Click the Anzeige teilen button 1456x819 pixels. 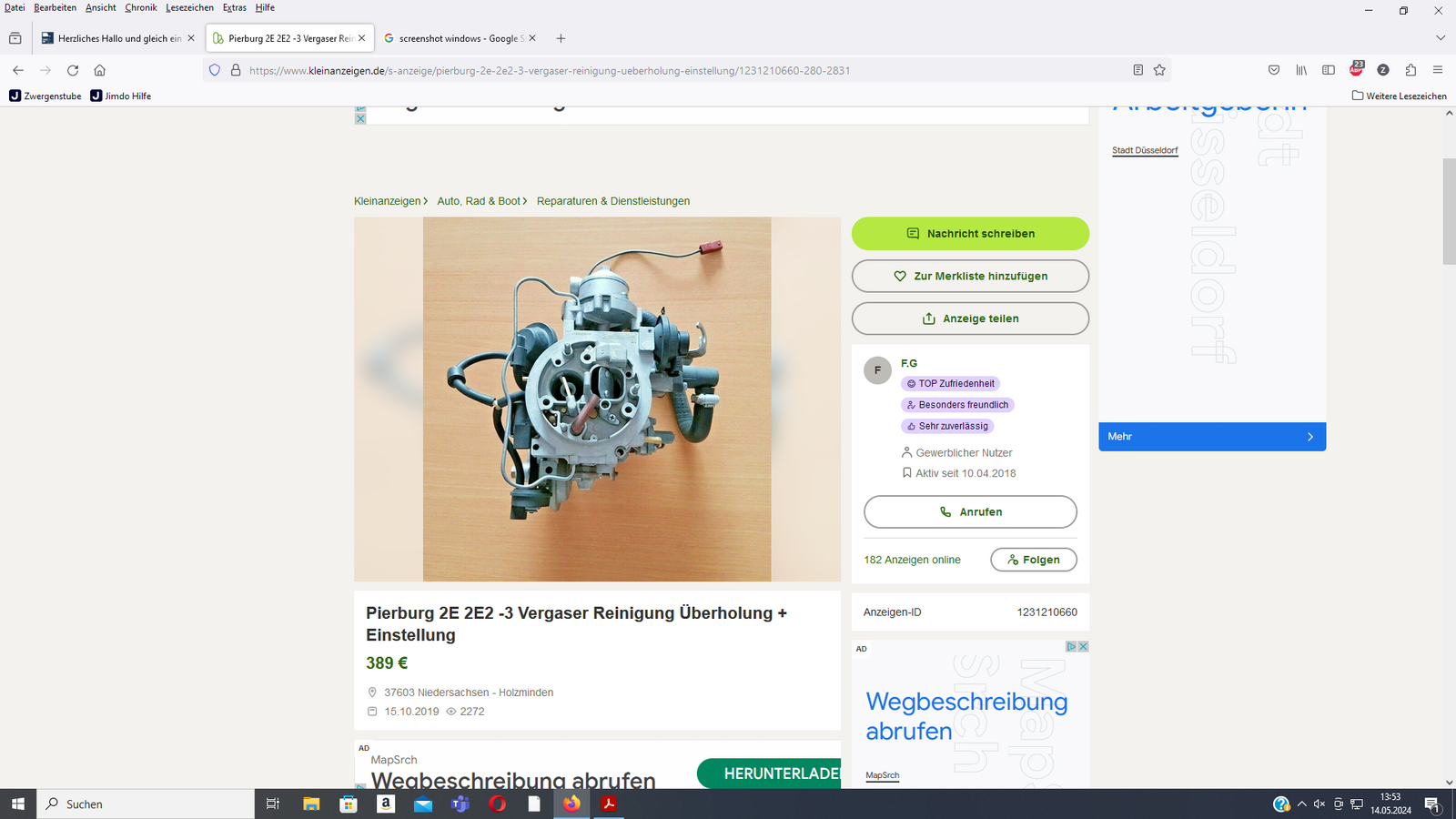click(970, 318)
